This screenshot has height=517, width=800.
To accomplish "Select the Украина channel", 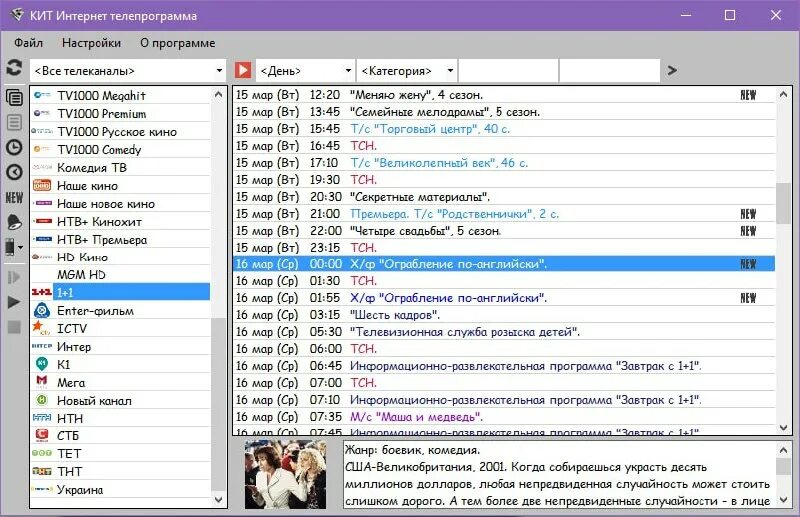I will (x=120, y=489).
